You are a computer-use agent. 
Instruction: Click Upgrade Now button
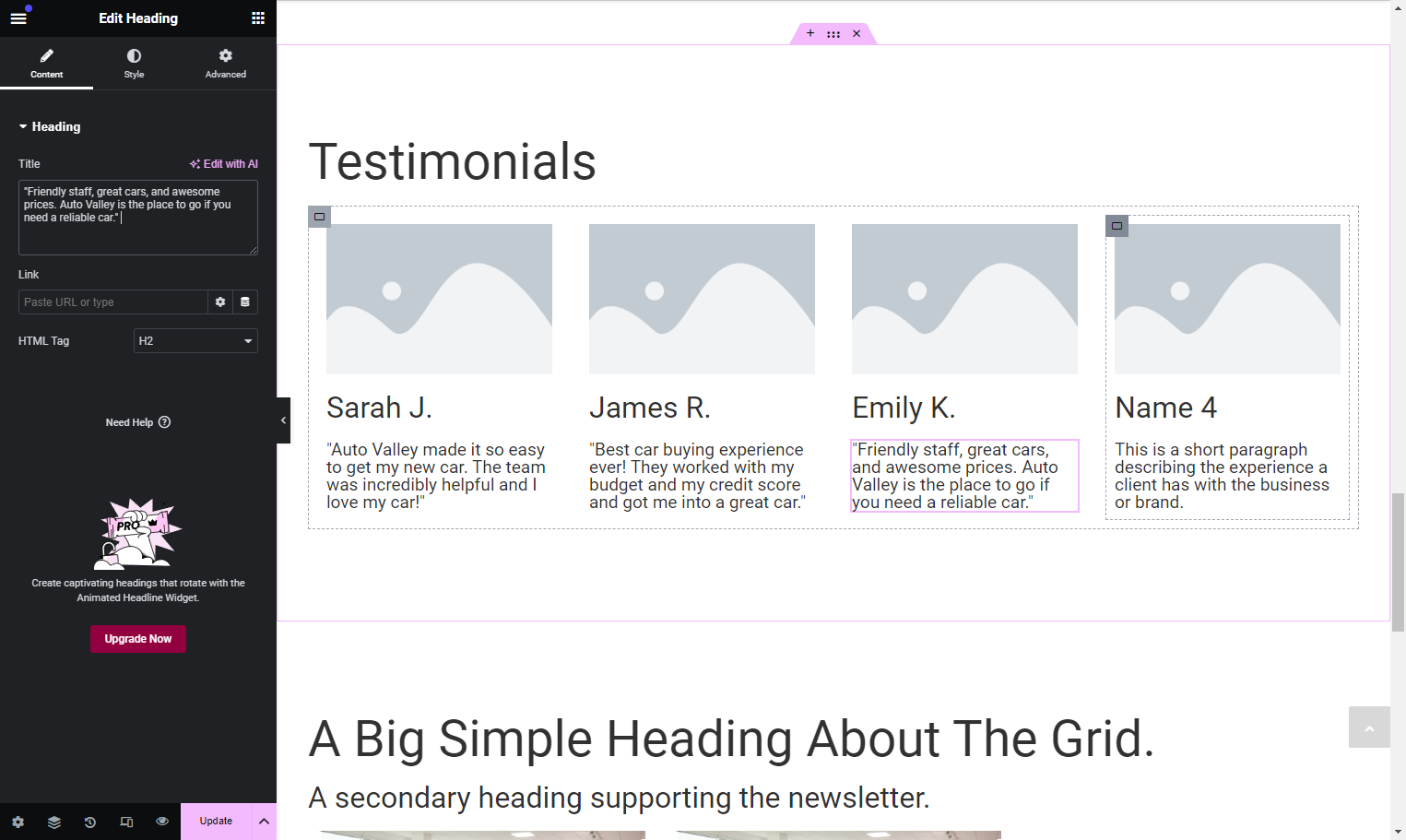click(x=138, y=639)
